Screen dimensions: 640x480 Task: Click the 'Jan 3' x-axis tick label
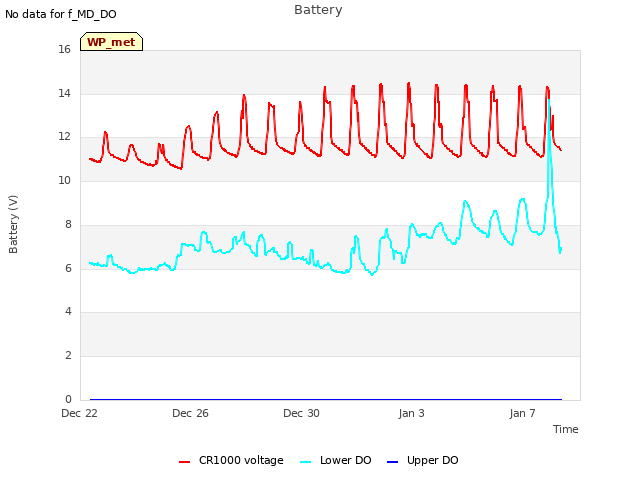click(411, 413)
